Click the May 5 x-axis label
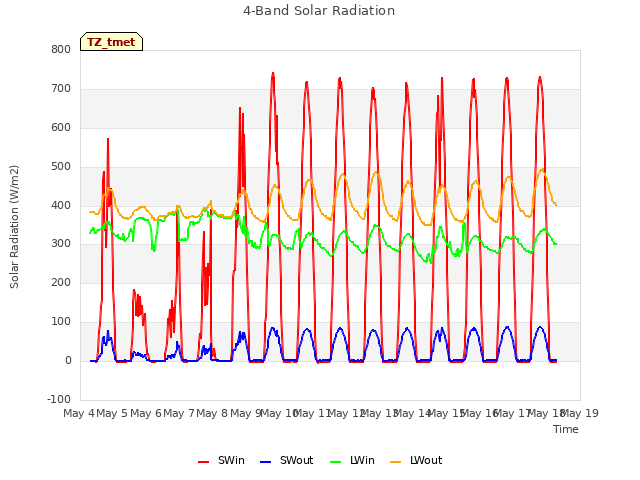The width and height of the screenshot is (640, 480). click(112, 413)
